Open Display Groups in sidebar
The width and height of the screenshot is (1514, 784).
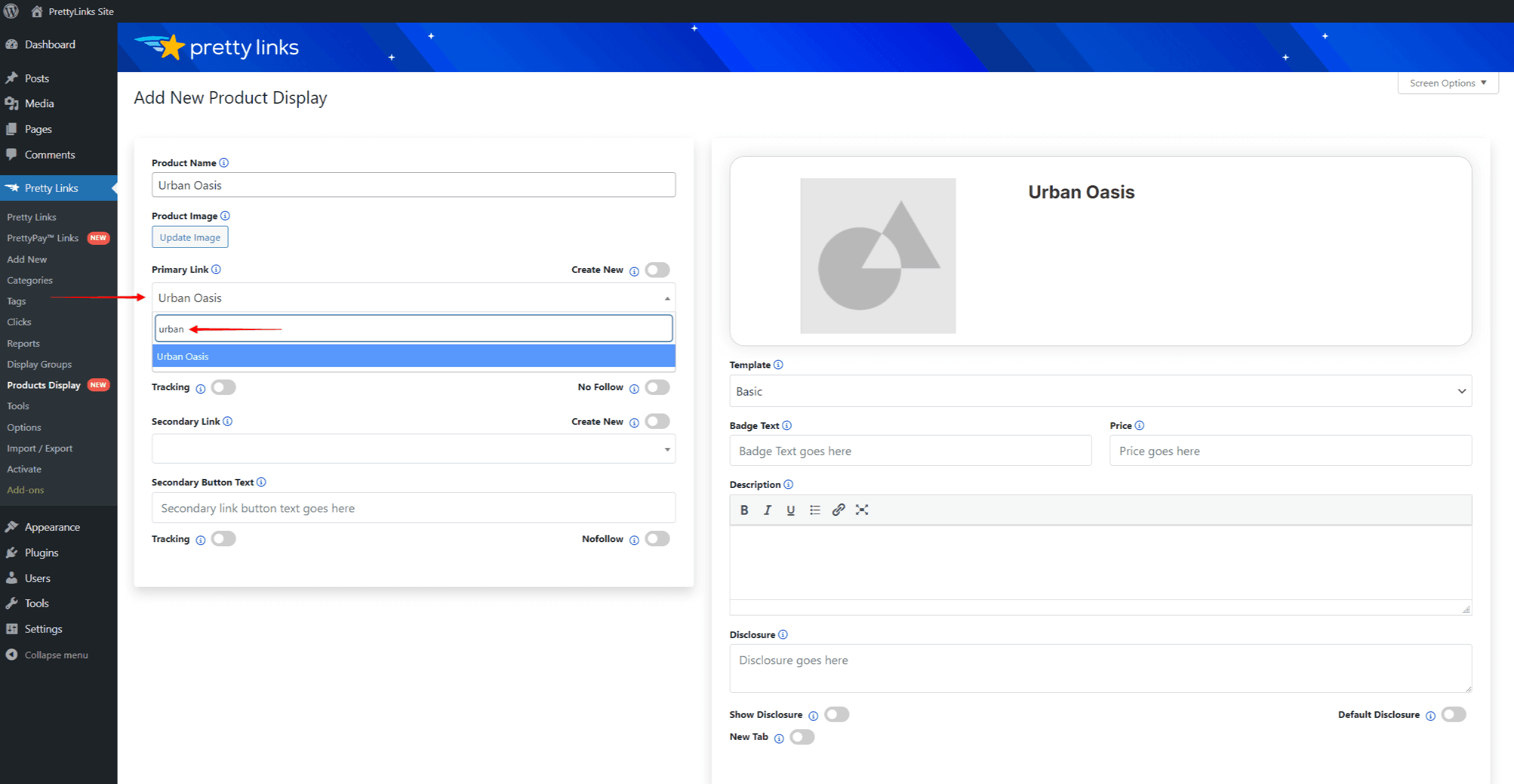click(39, 364)
